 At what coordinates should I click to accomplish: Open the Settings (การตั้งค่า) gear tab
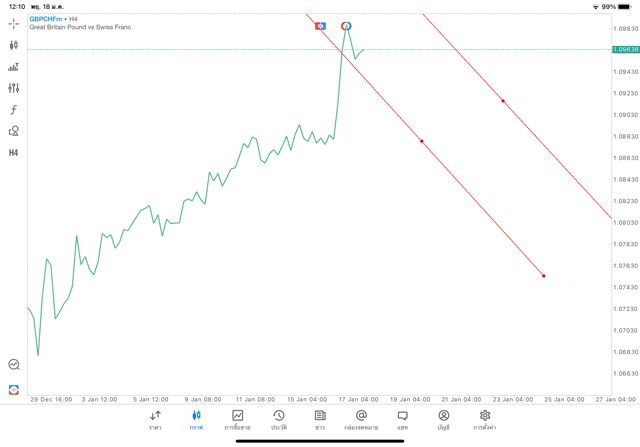485,419
